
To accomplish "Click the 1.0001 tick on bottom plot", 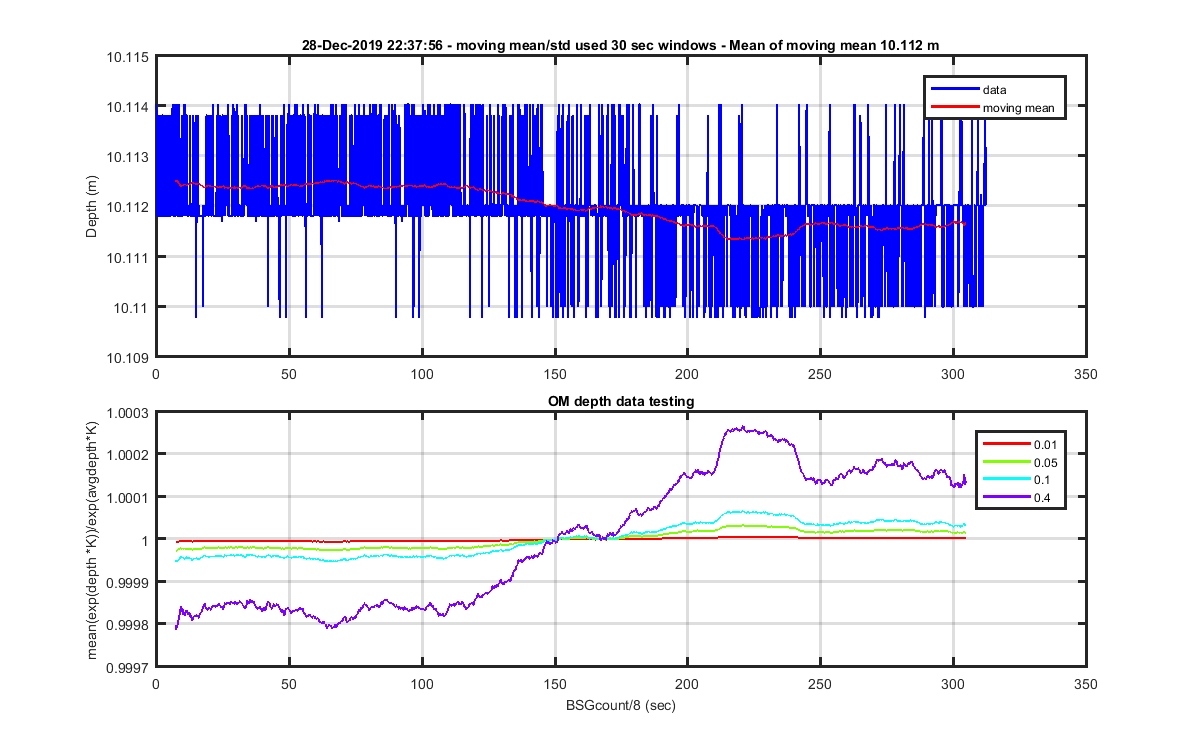I will pyautogui.click(x=129, y=497).
